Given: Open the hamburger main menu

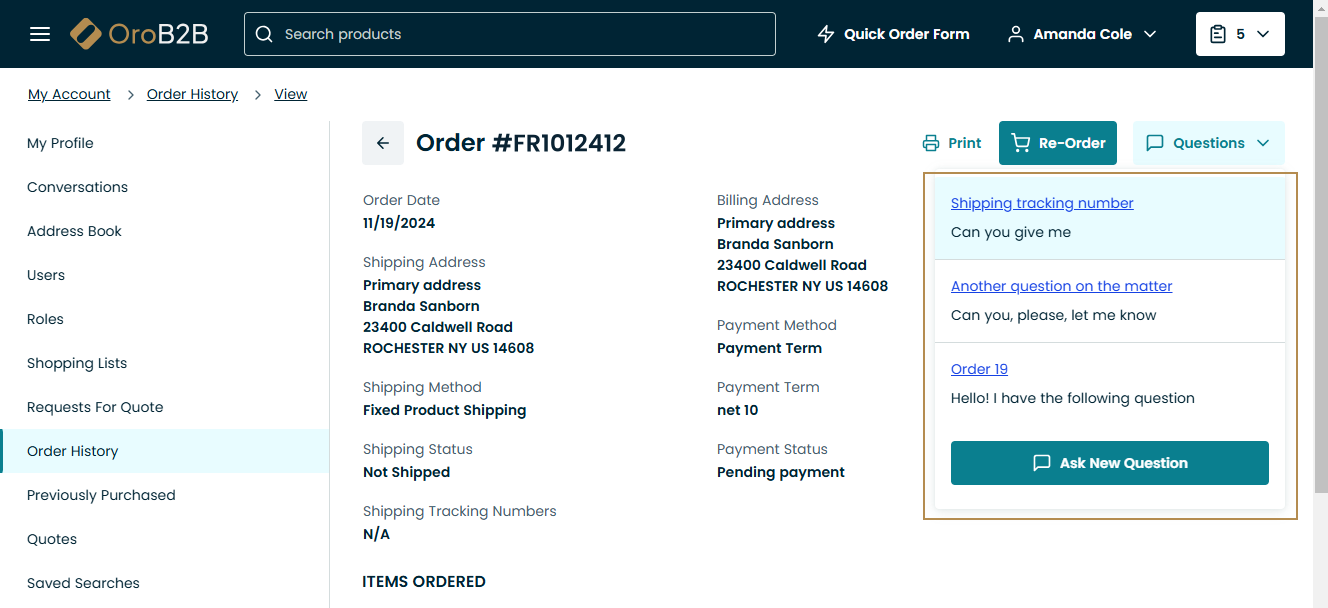Looking at the screenshot, I should [x=40, y=34].
